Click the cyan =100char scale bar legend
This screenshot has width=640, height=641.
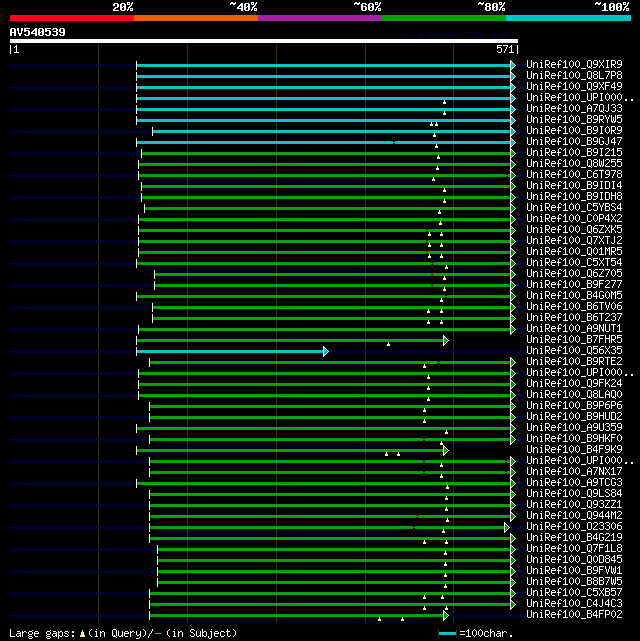click(x=447, y=634)
